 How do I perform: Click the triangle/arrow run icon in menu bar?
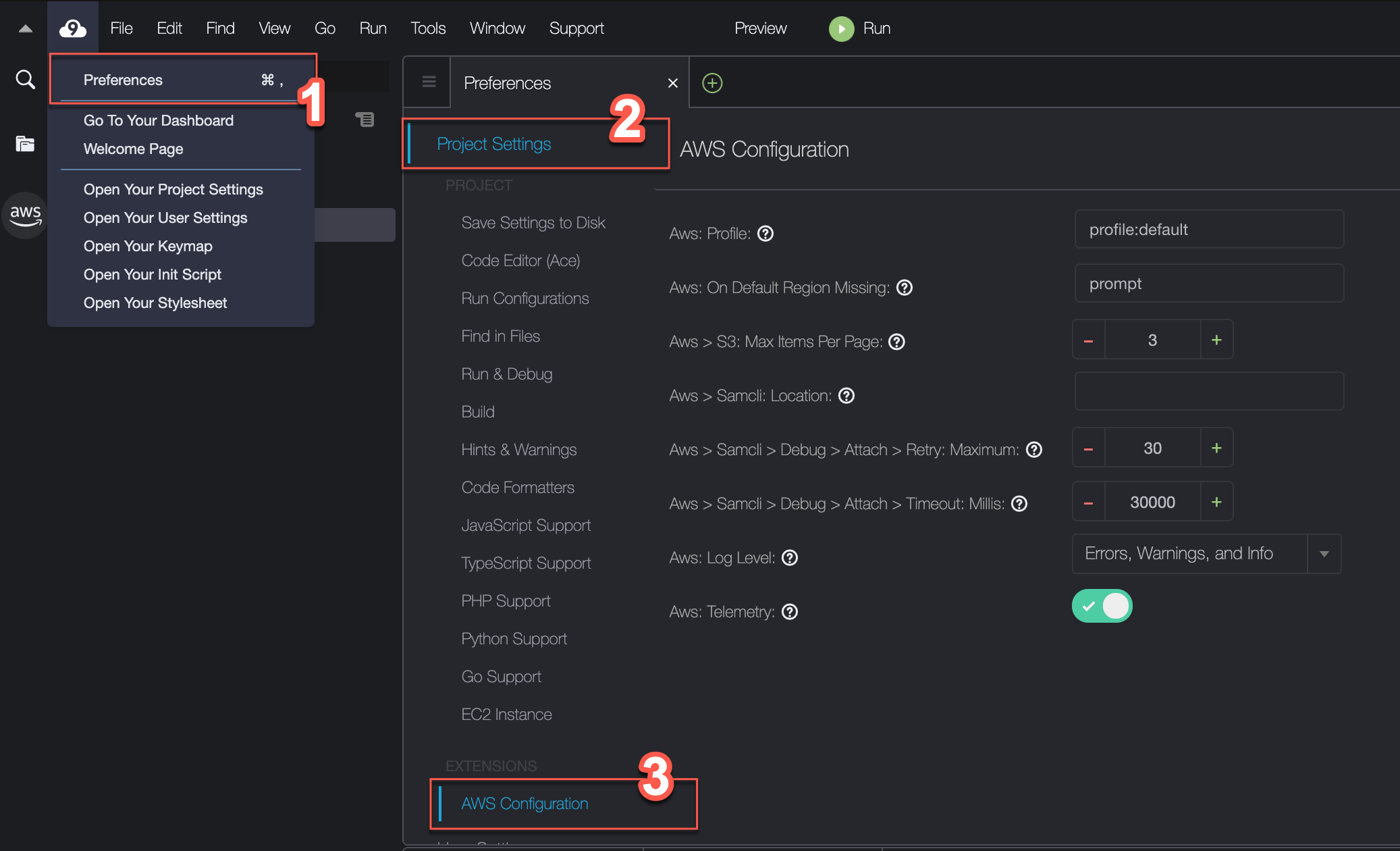(x=840, y=27)
